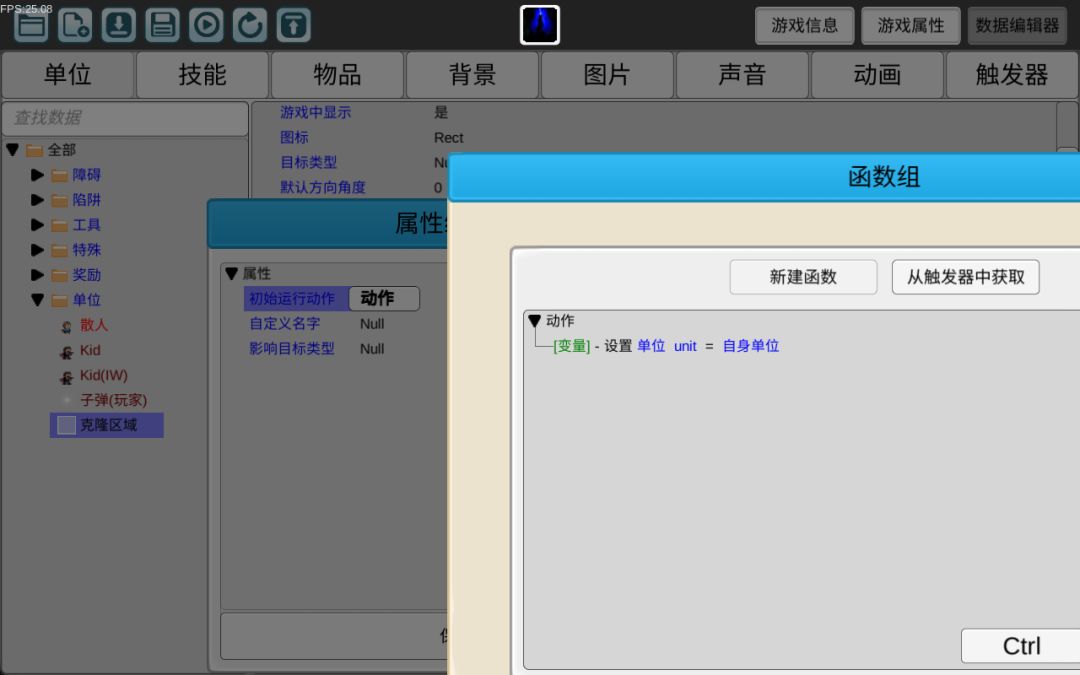Expand the 障碍 folder

tap(37, 175)
